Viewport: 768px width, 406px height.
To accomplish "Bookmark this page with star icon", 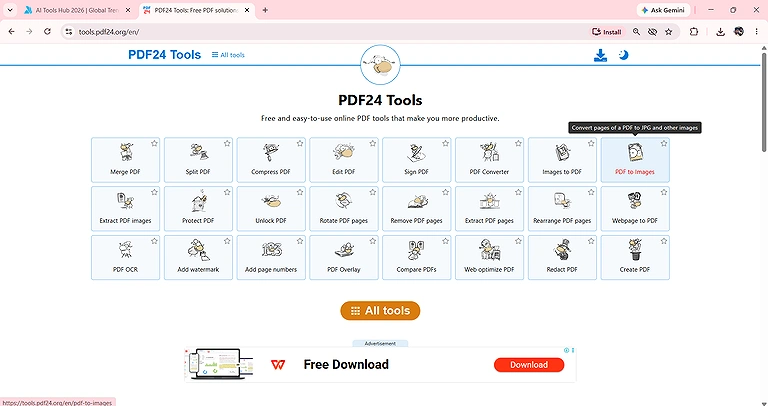I will [x=669, y=32].
